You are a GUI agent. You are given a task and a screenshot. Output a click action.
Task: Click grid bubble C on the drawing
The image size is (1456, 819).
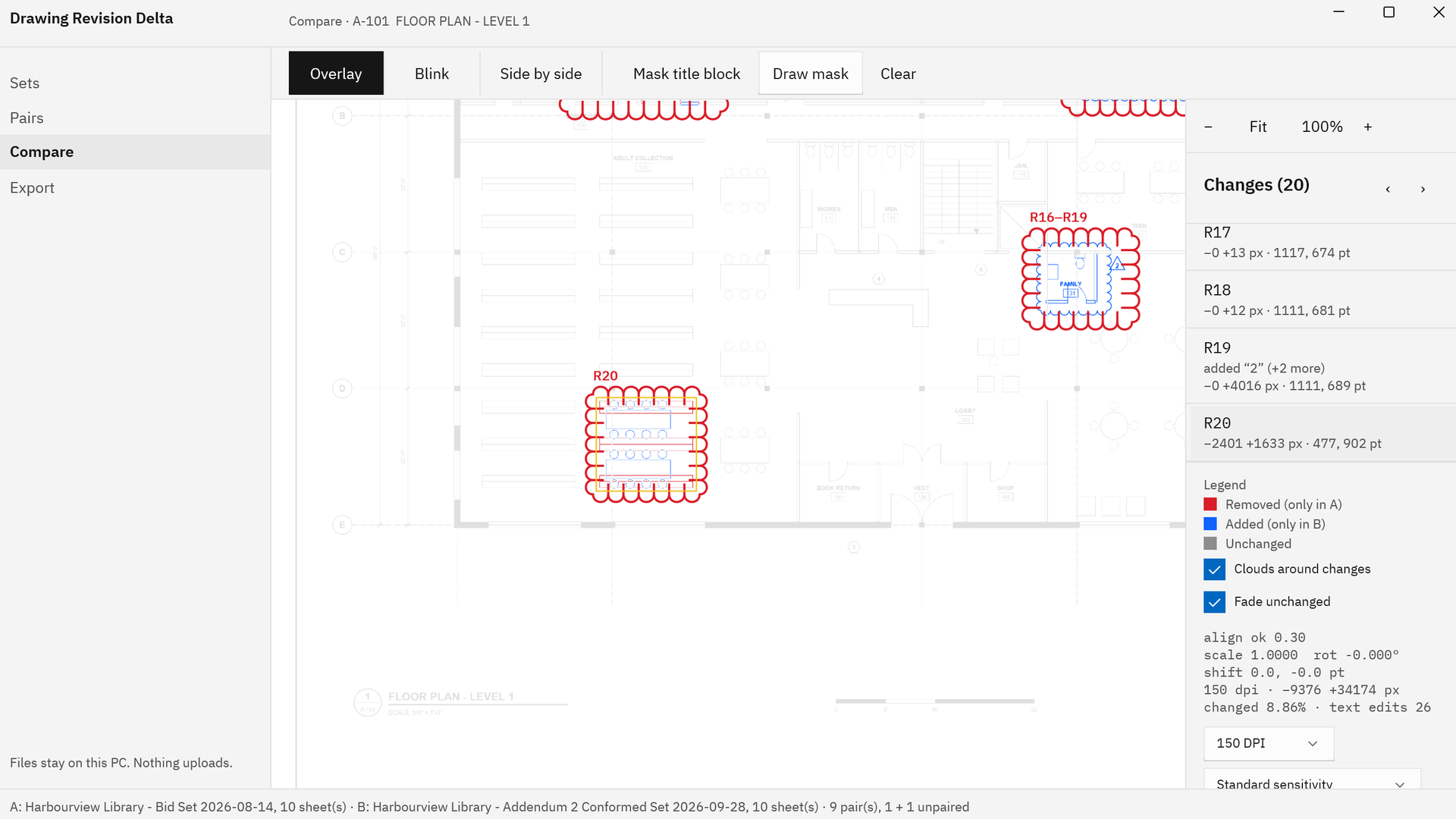[342, 253]
